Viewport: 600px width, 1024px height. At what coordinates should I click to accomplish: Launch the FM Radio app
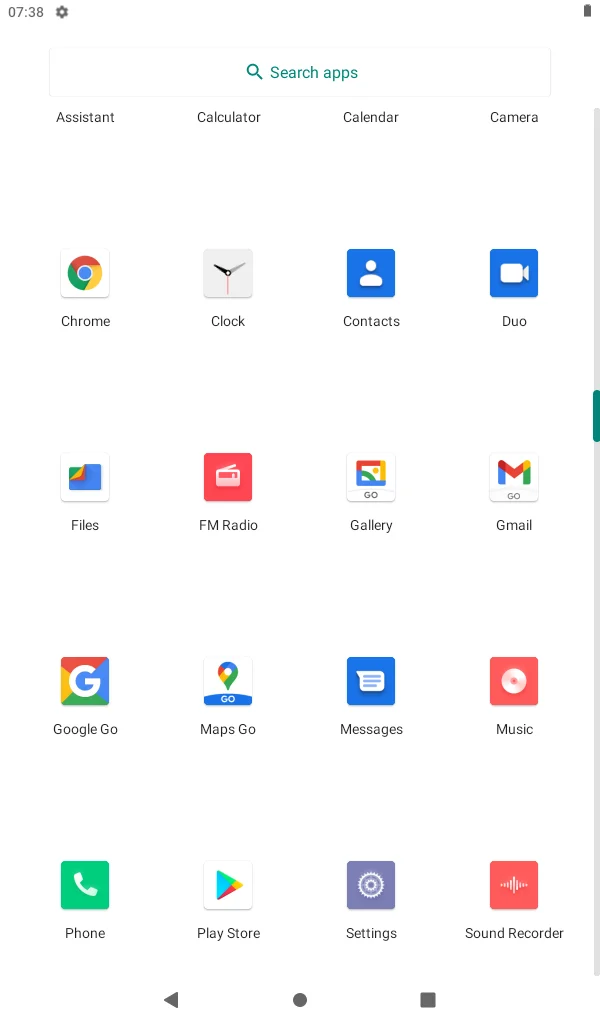(x=228, y=477)
